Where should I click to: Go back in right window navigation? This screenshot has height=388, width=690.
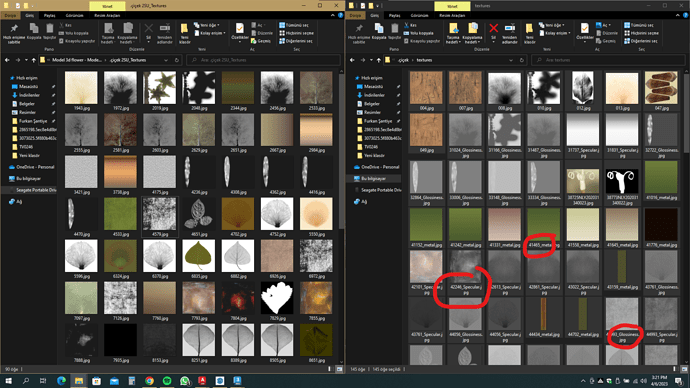(x=352, y=60)
